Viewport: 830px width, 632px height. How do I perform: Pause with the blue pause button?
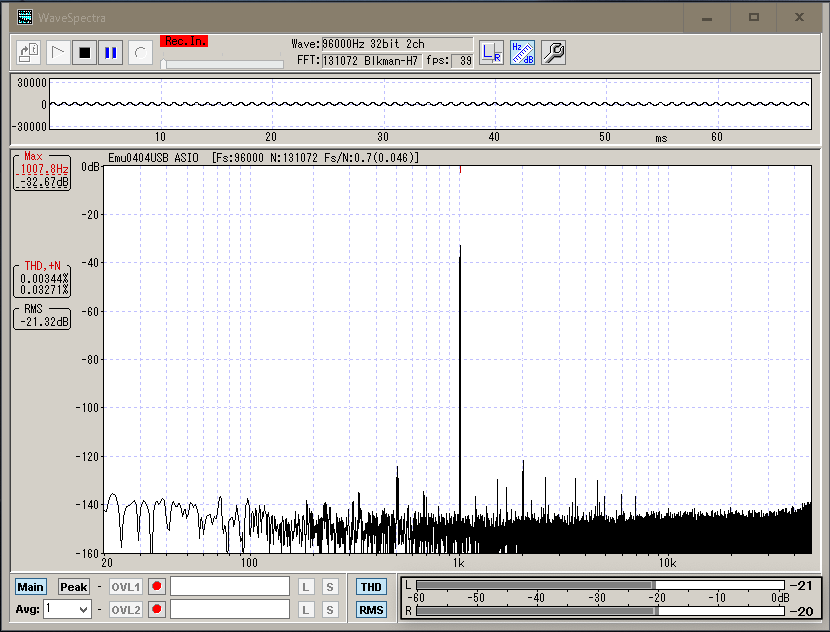[111, 52]
